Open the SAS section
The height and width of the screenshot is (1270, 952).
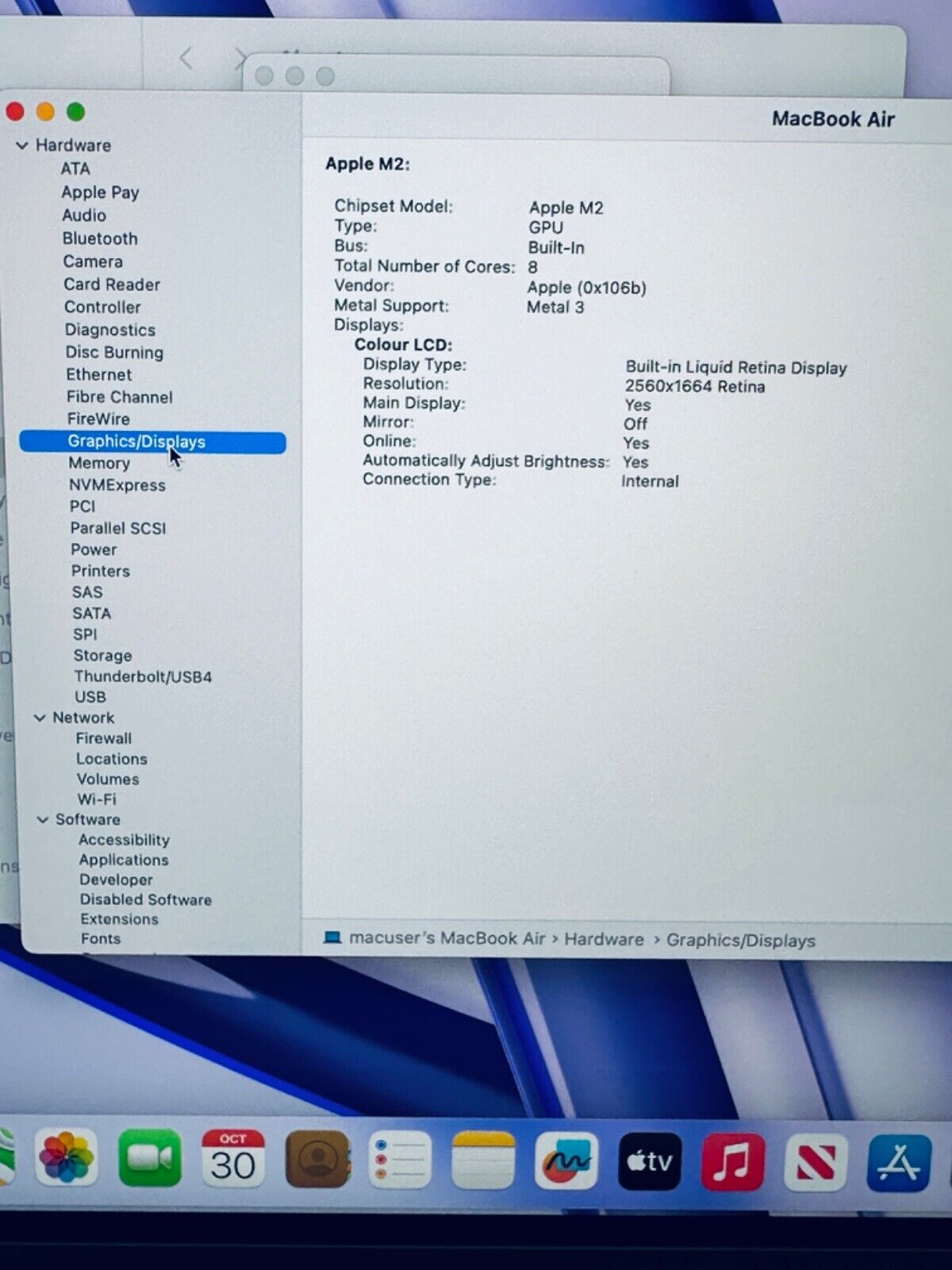pos(87,592)
